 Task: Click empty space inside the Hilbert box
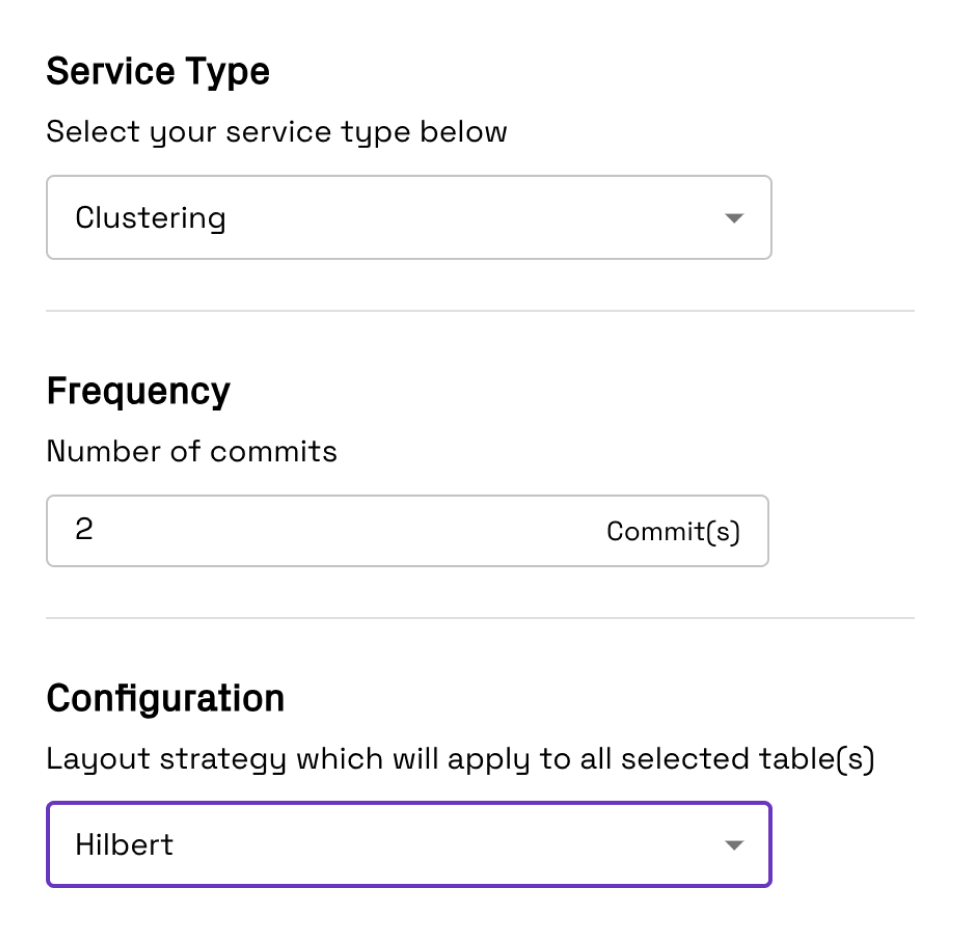(x=448, y=845)
